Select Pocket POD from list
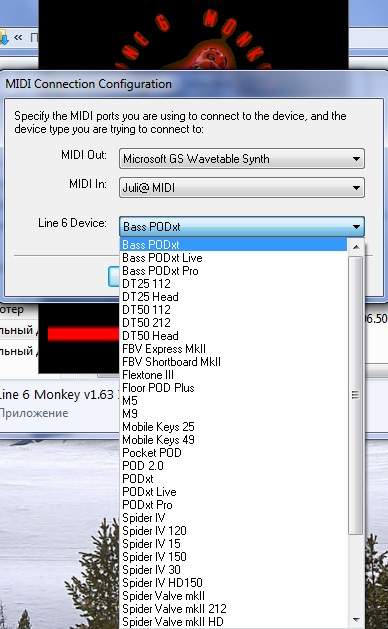 (x=234, y=453)
